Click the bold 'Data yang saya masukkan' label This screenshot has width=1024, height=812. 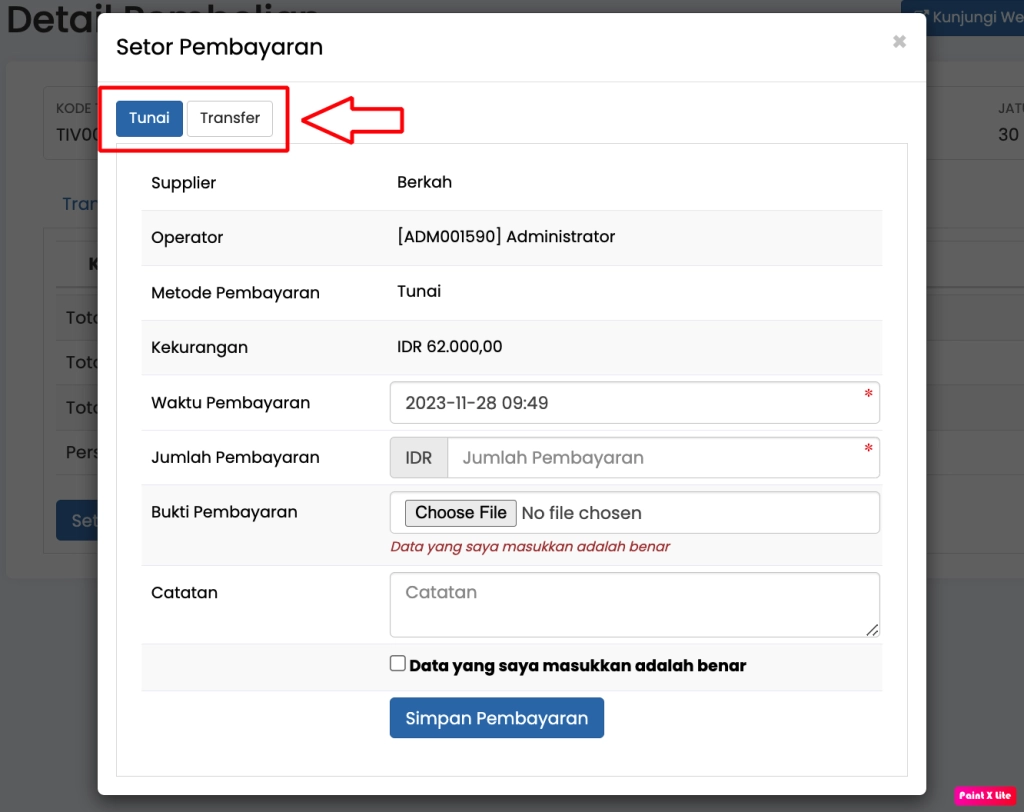coord(577,666)
